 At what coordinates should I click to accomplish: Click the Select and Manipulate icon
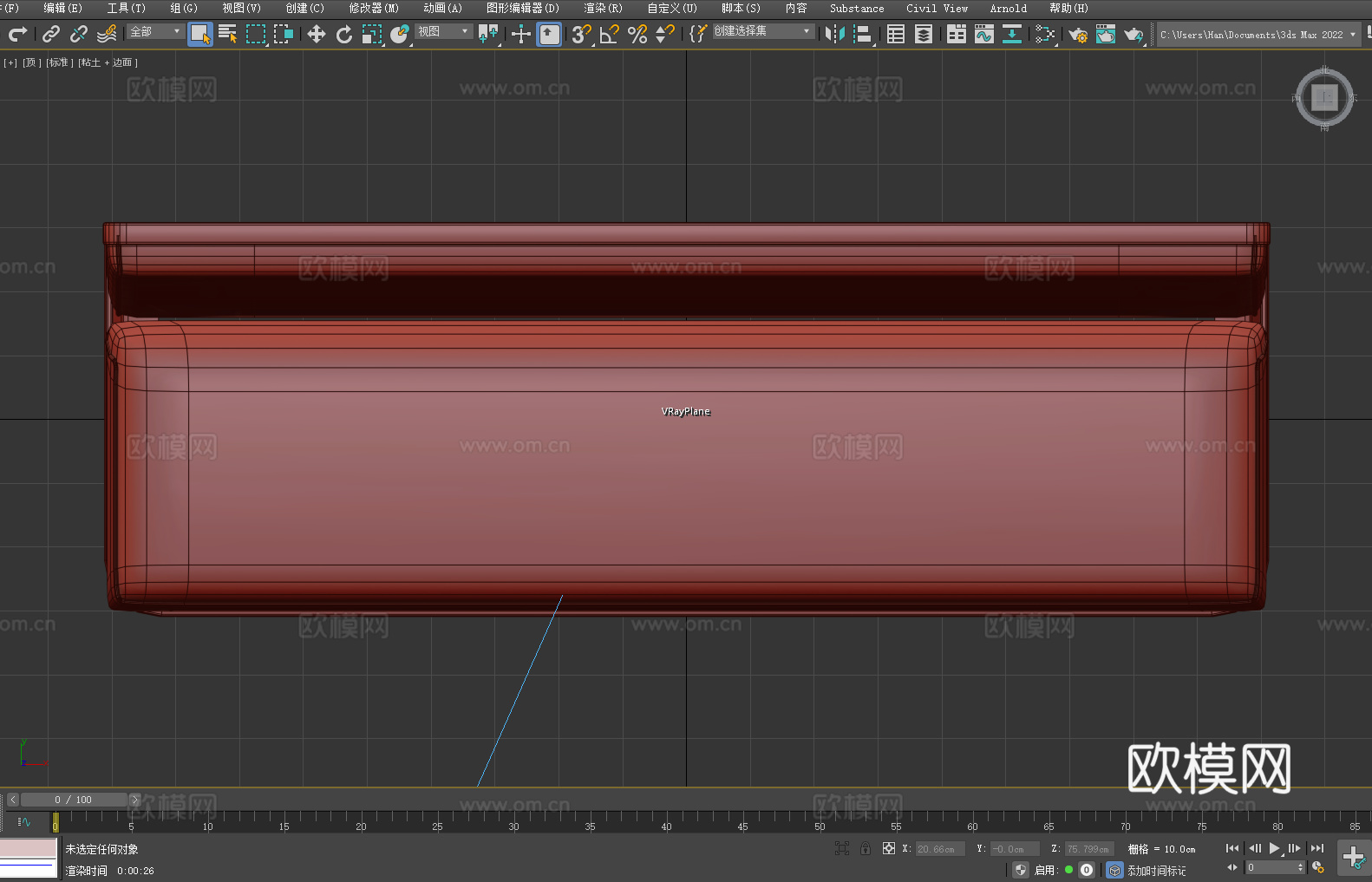point(521,34)
